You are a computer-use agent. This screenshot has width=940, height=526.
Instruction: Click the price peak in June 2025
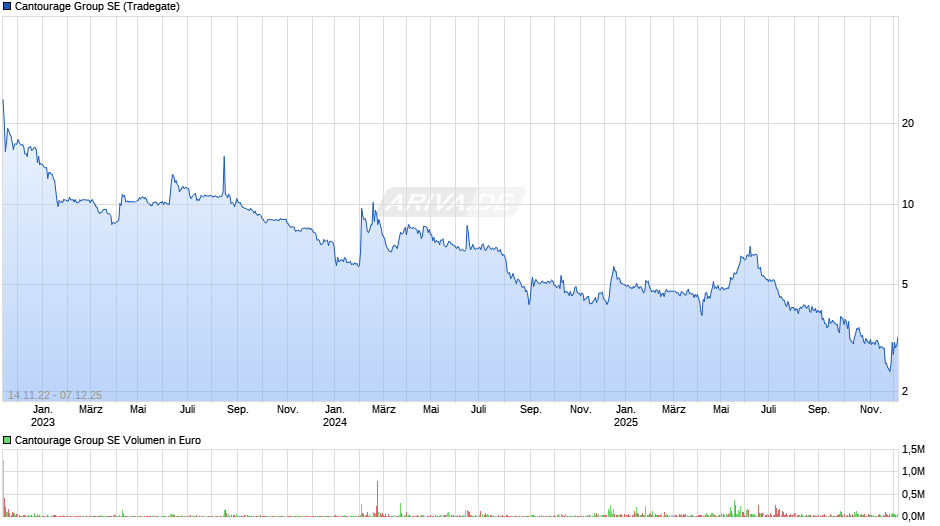750,248
